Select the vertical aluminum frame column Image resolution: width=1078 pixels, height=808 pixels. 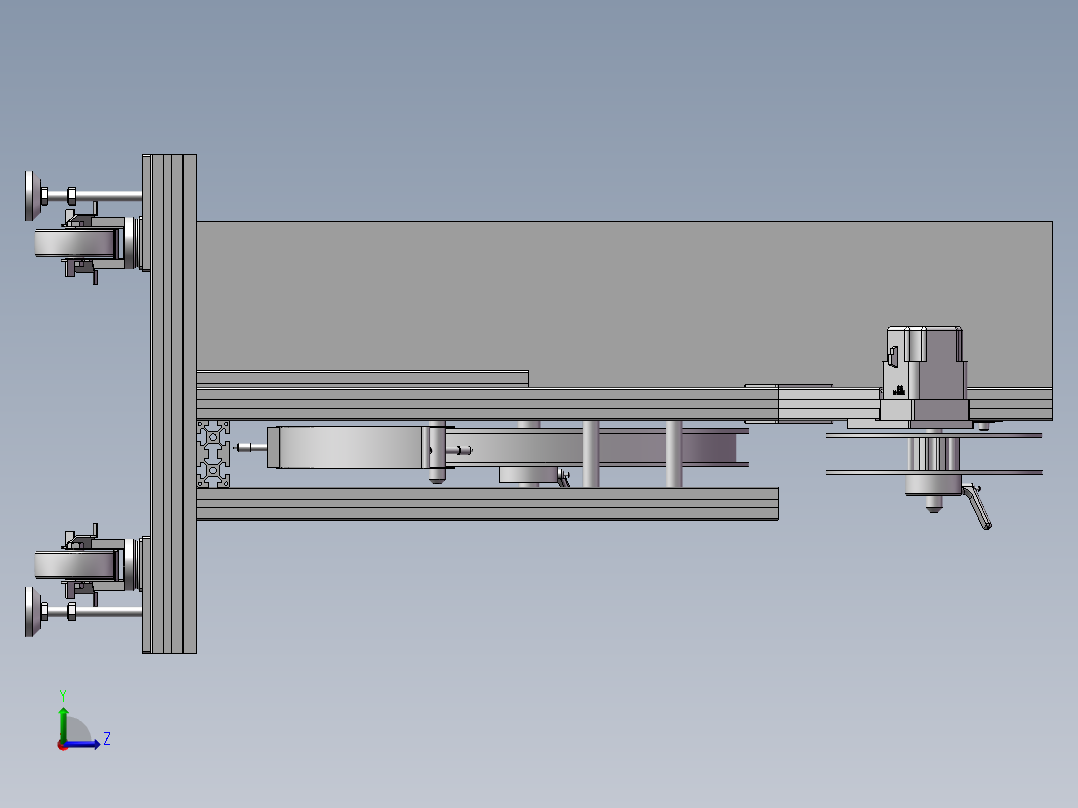169,404
